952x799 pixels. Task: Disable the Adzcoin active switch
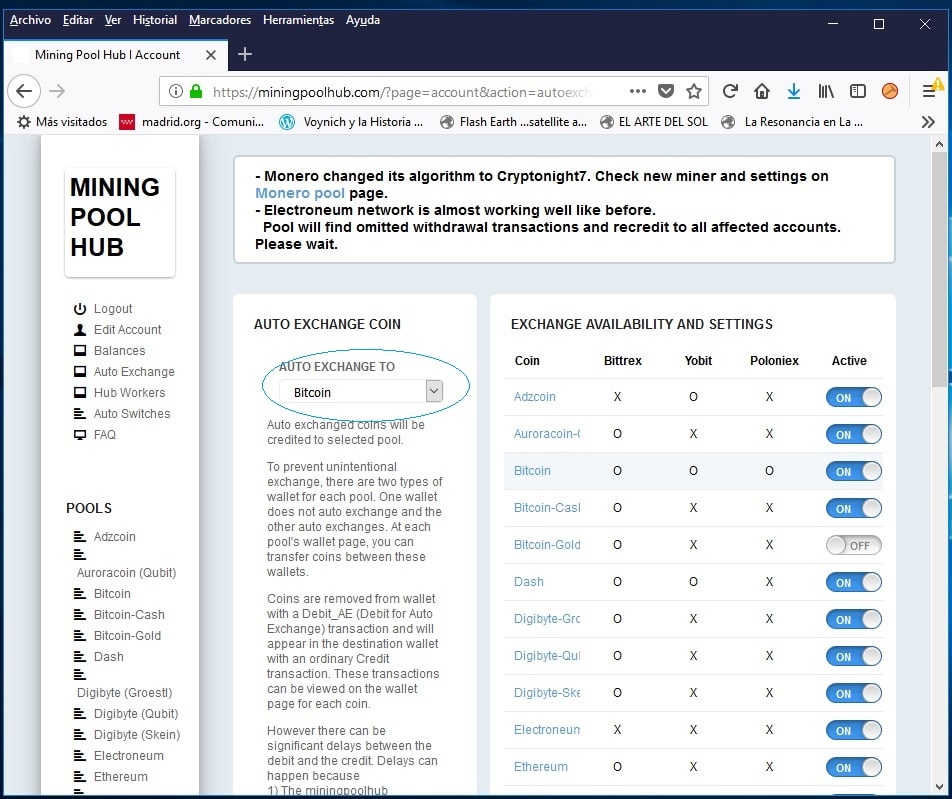coord(853,397)
